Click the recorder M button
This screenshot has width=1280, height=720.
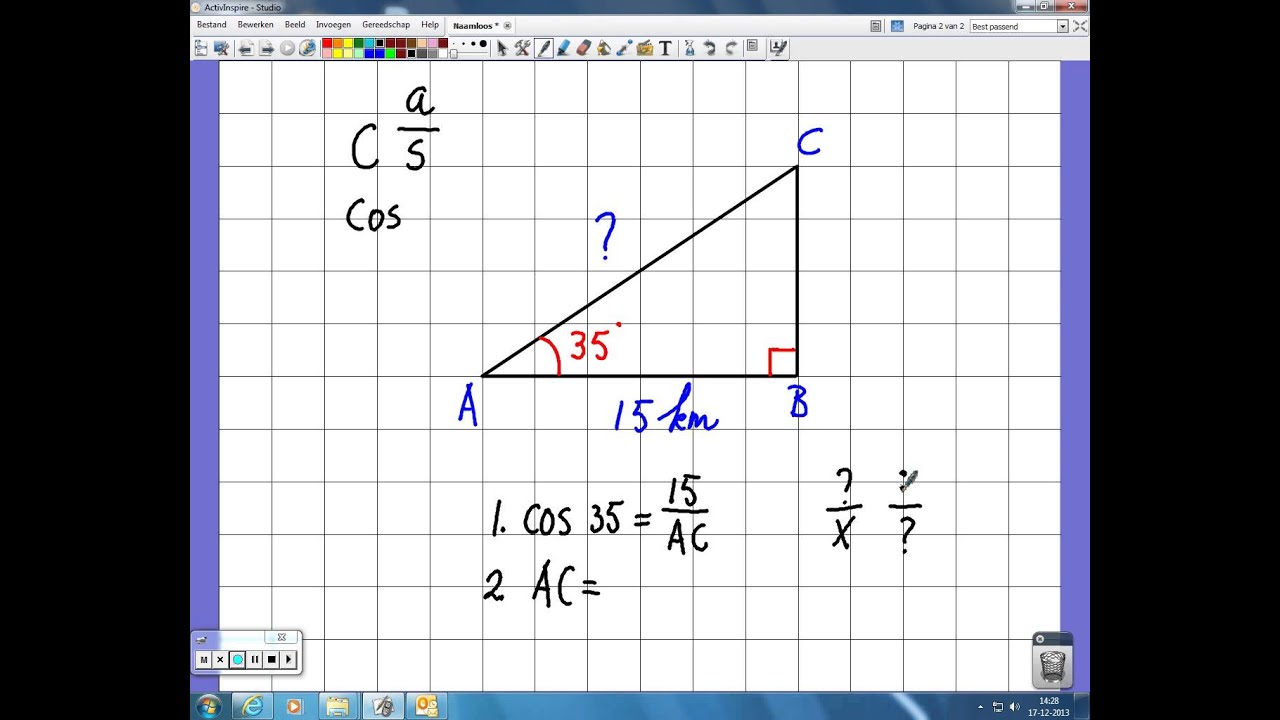204,659
